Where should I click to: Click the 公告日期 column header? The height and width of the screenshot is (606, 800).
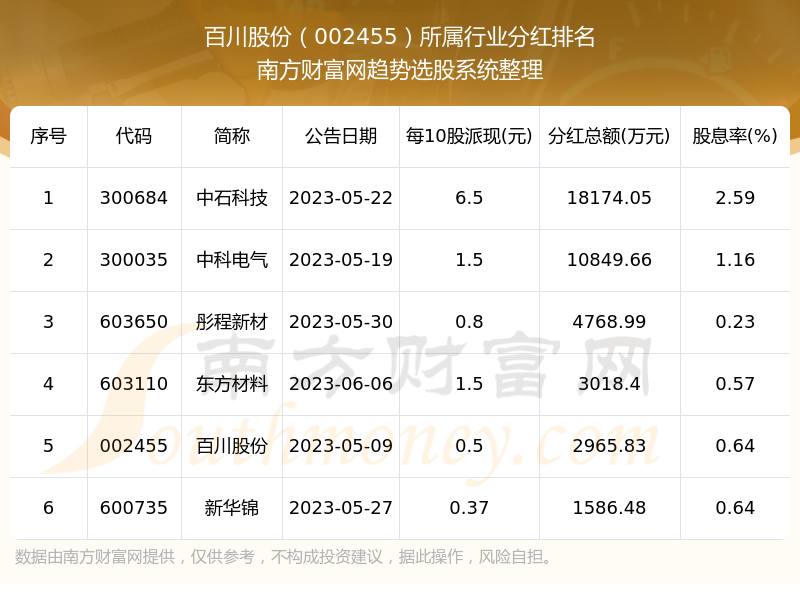[341, 136]
